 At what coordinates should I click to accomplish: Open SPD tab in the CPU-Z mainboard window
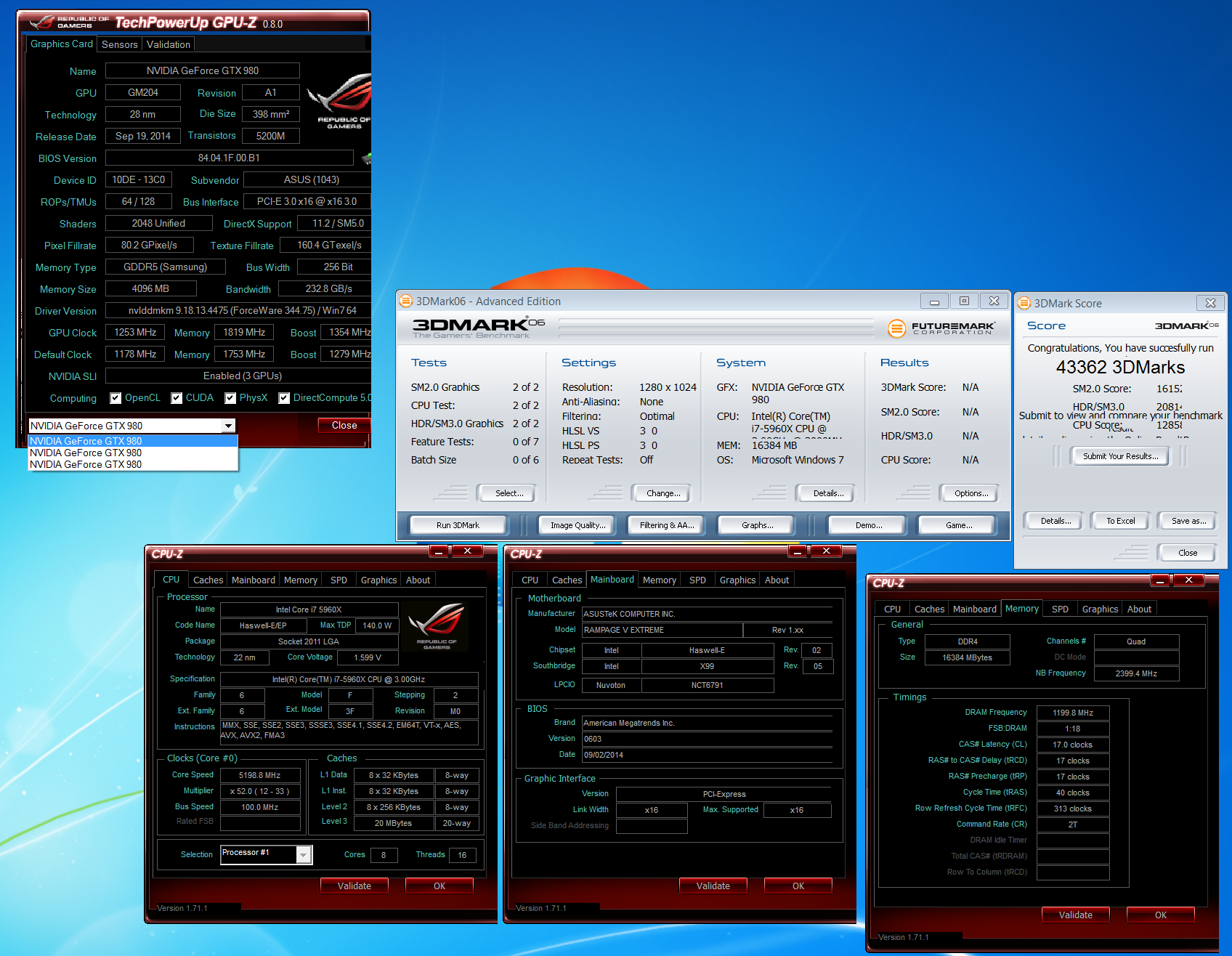tap(697, 580)
